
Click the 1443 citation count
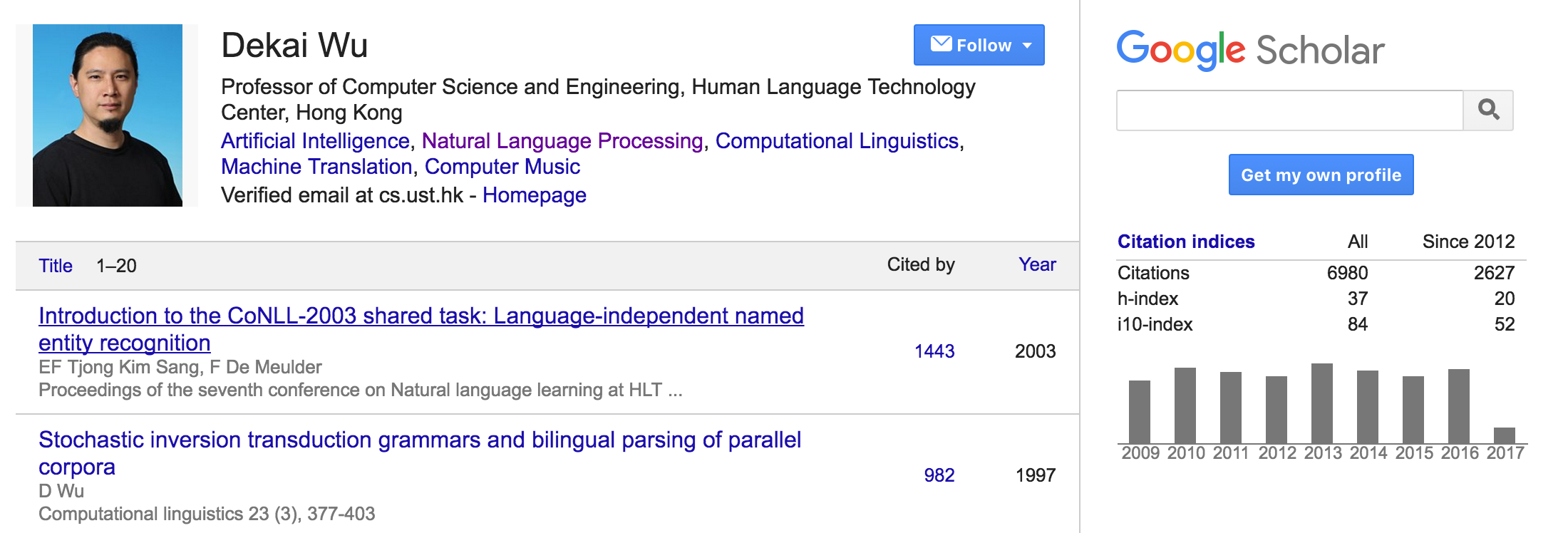coord(934,351)
